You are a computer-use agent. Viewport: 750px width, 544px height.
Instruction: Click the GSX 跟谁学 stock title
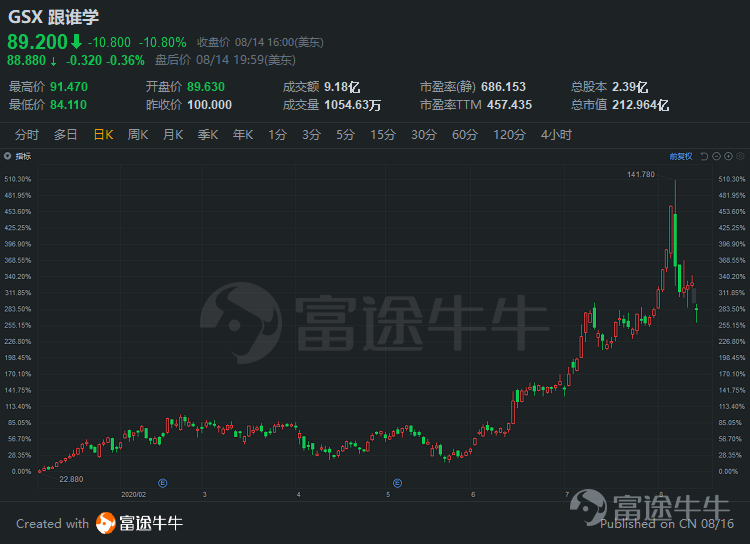(x=53, y=17)
